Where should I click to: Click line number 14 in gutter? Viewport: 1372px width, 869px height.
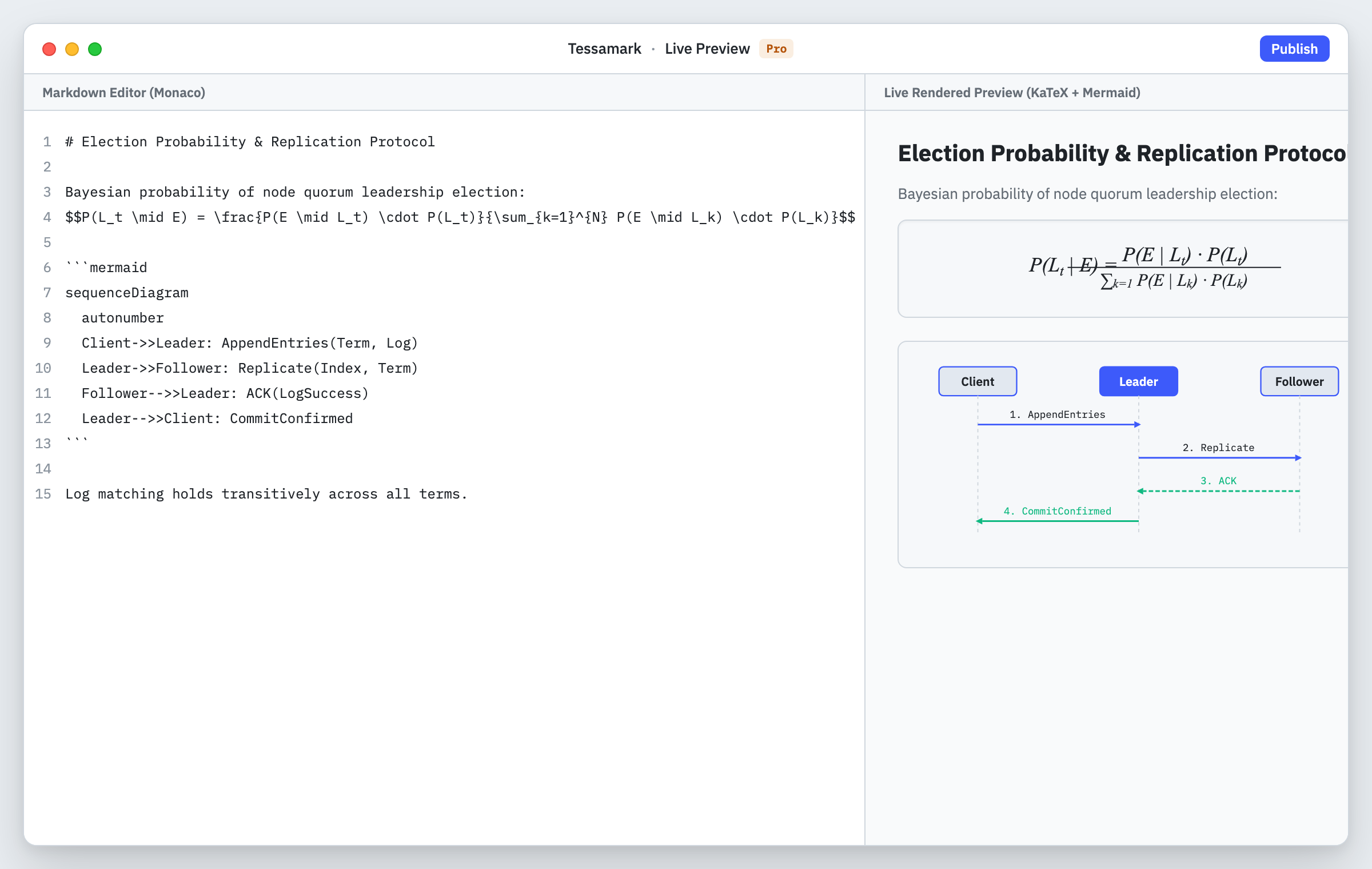(43, 469)
